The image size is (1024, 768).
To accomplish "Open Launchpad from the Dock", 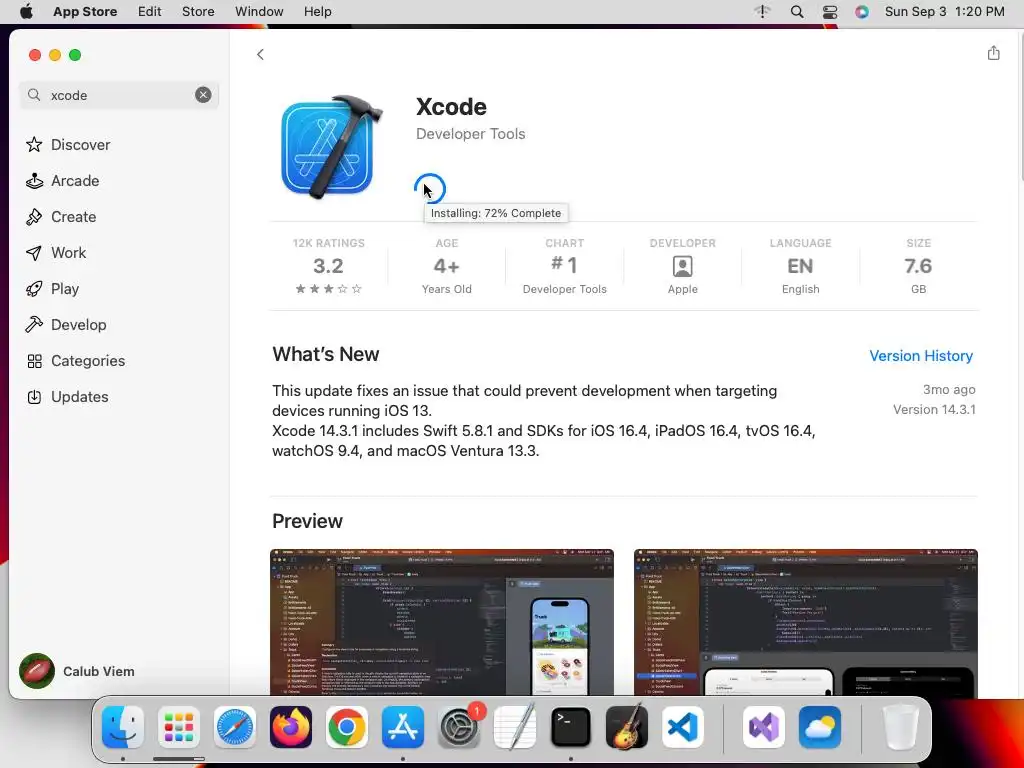I will tap(179, 727).
